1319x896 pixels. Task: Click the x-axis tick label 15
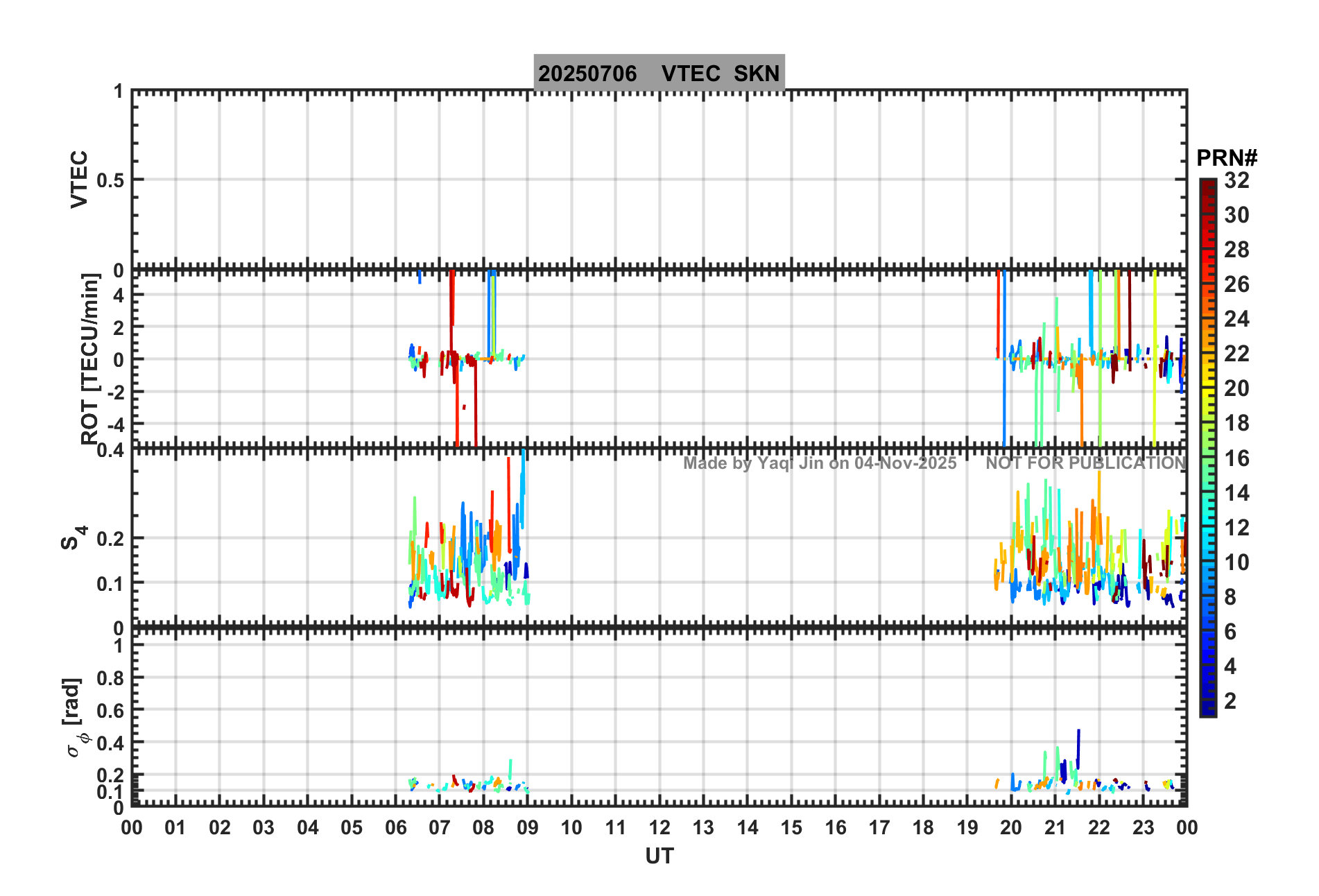pyautogui.click(x=791, y=827)
